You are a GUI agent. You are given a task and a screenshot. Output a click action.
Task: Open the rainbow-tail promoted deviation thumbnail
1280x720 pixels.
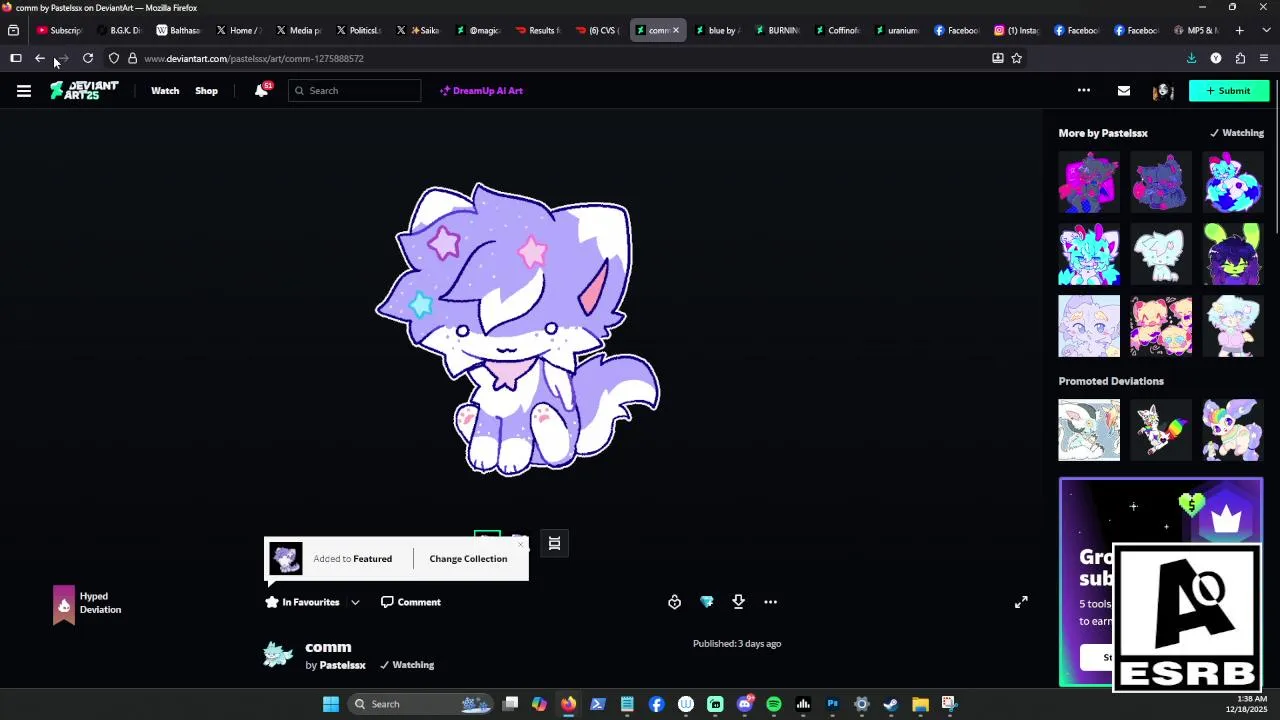tap(1161, 430)
